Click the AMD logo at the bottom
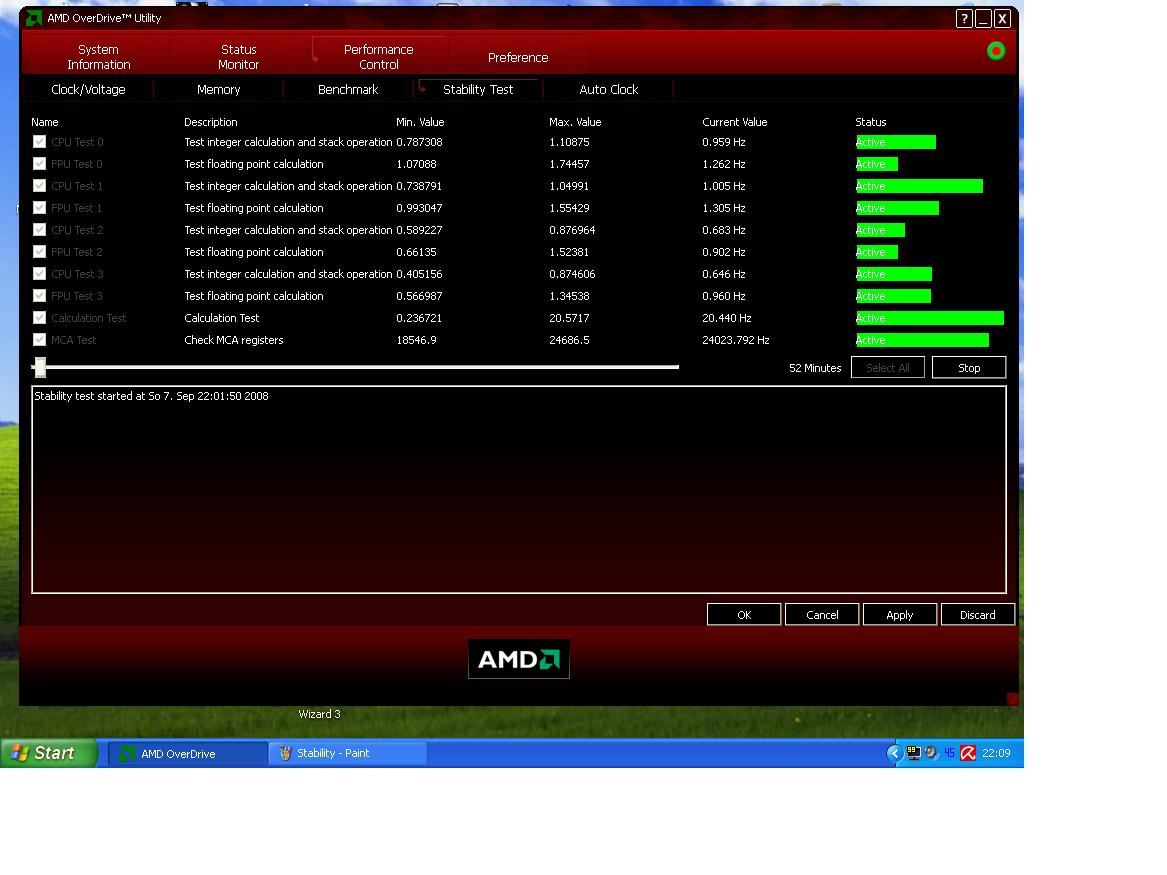 [519, 659]
